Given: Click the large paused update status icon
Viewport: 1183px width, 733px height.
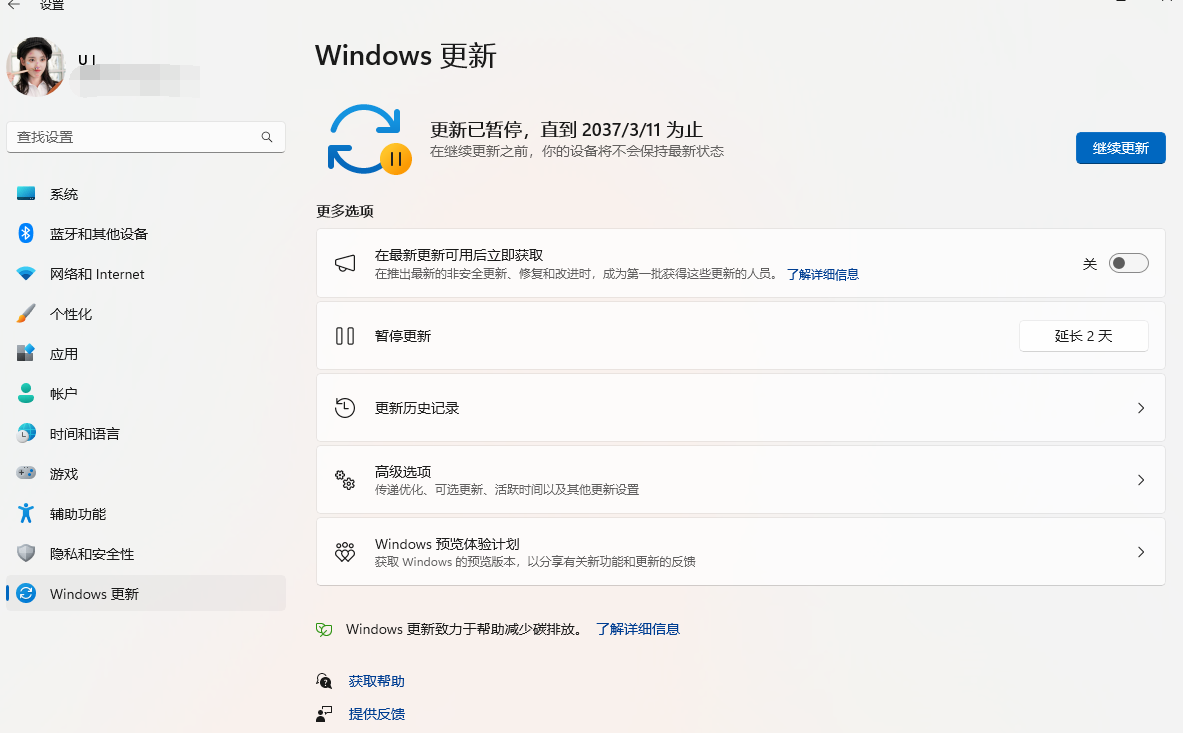Looking at the screenshot, I should (x=369, y=140).
